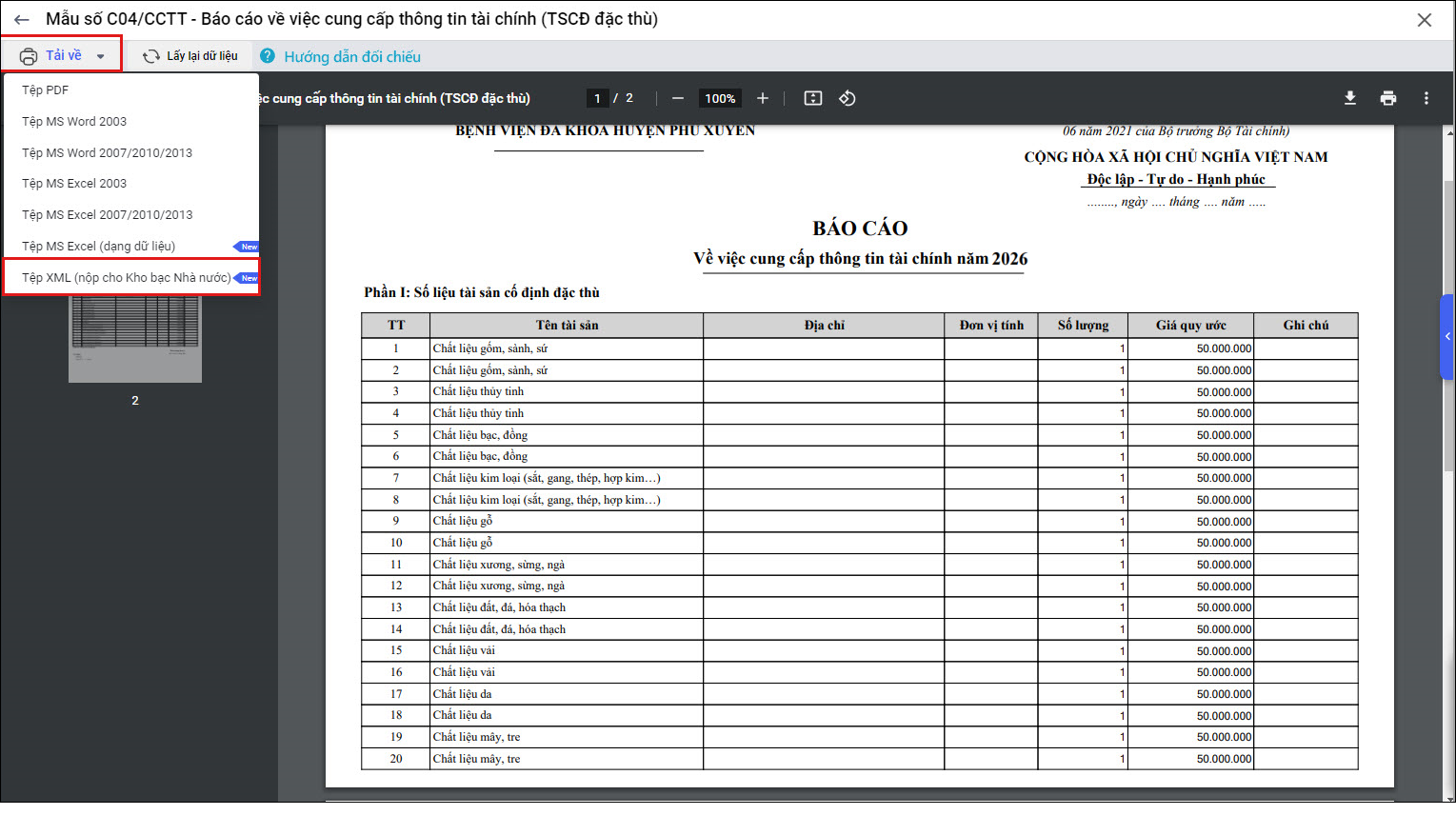Click the Ghi chú column header
This screenshot has width=1456, height=835.
pyautogui.click(x=1306, y=326)
